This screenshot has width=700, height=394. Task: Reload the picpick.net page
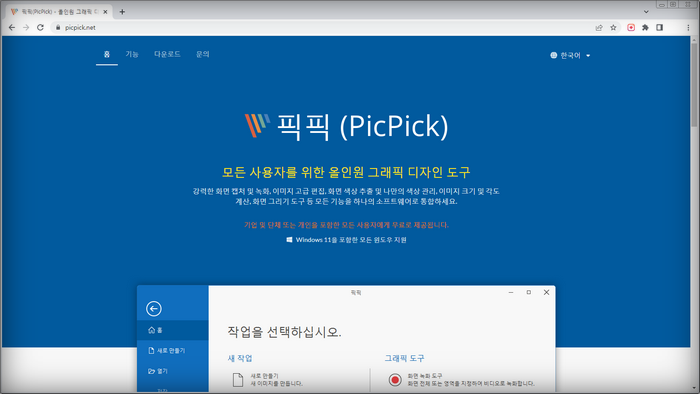[x=40, y=28]
